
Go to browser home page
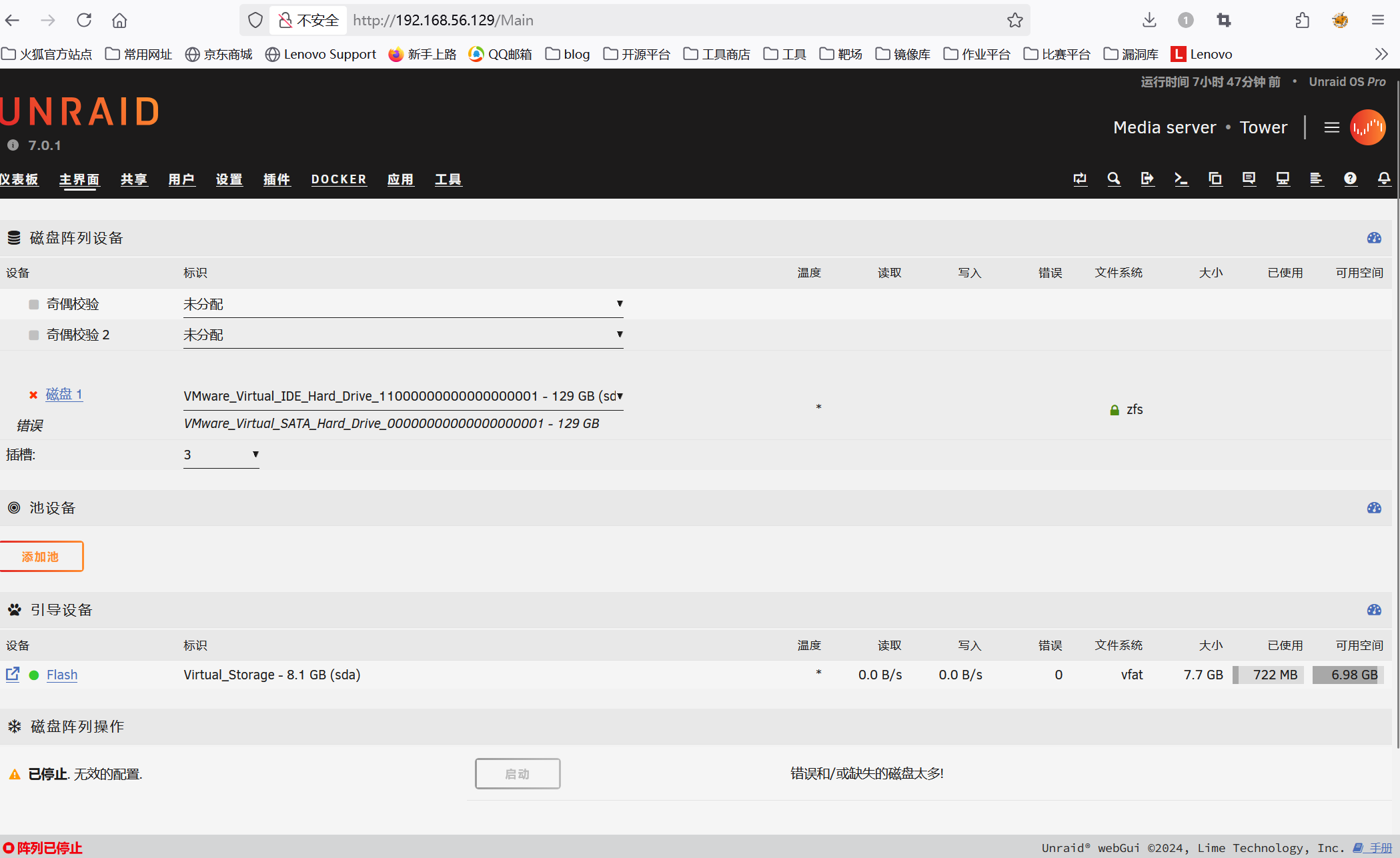[119, 20]
